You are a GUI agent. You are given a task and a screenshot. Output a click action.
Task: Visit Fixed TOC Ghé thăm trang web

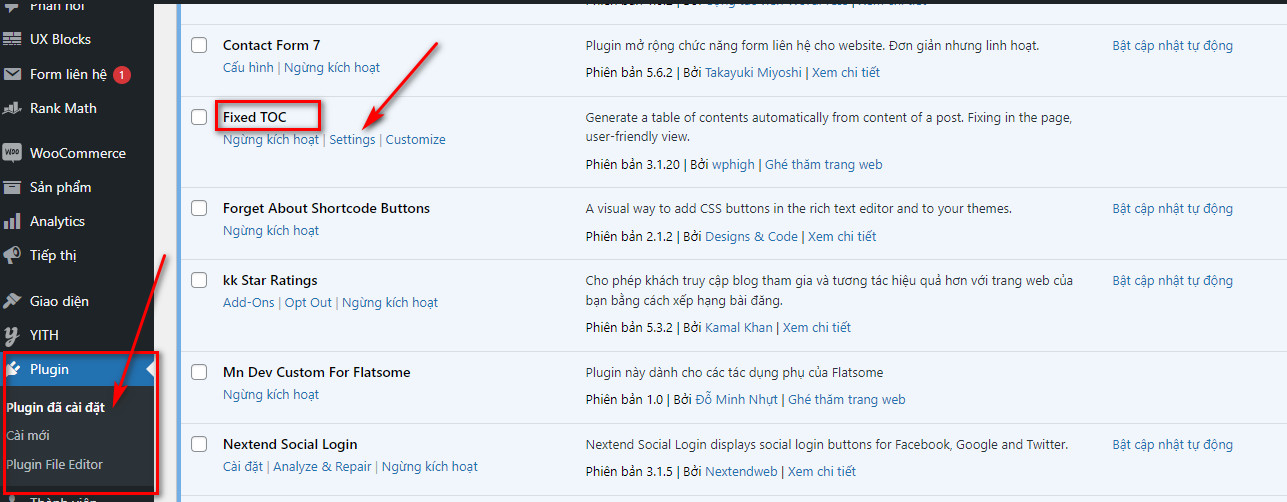click(824, 164)
